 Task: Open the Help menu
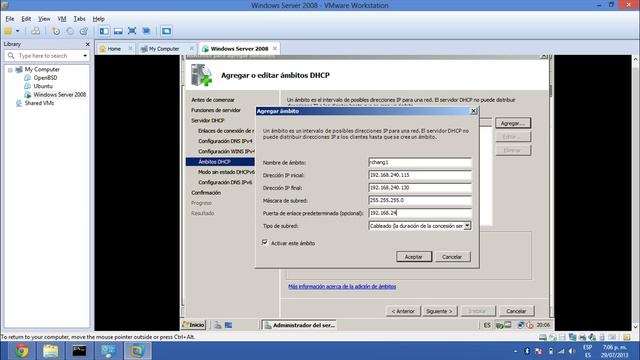(98, 19)
